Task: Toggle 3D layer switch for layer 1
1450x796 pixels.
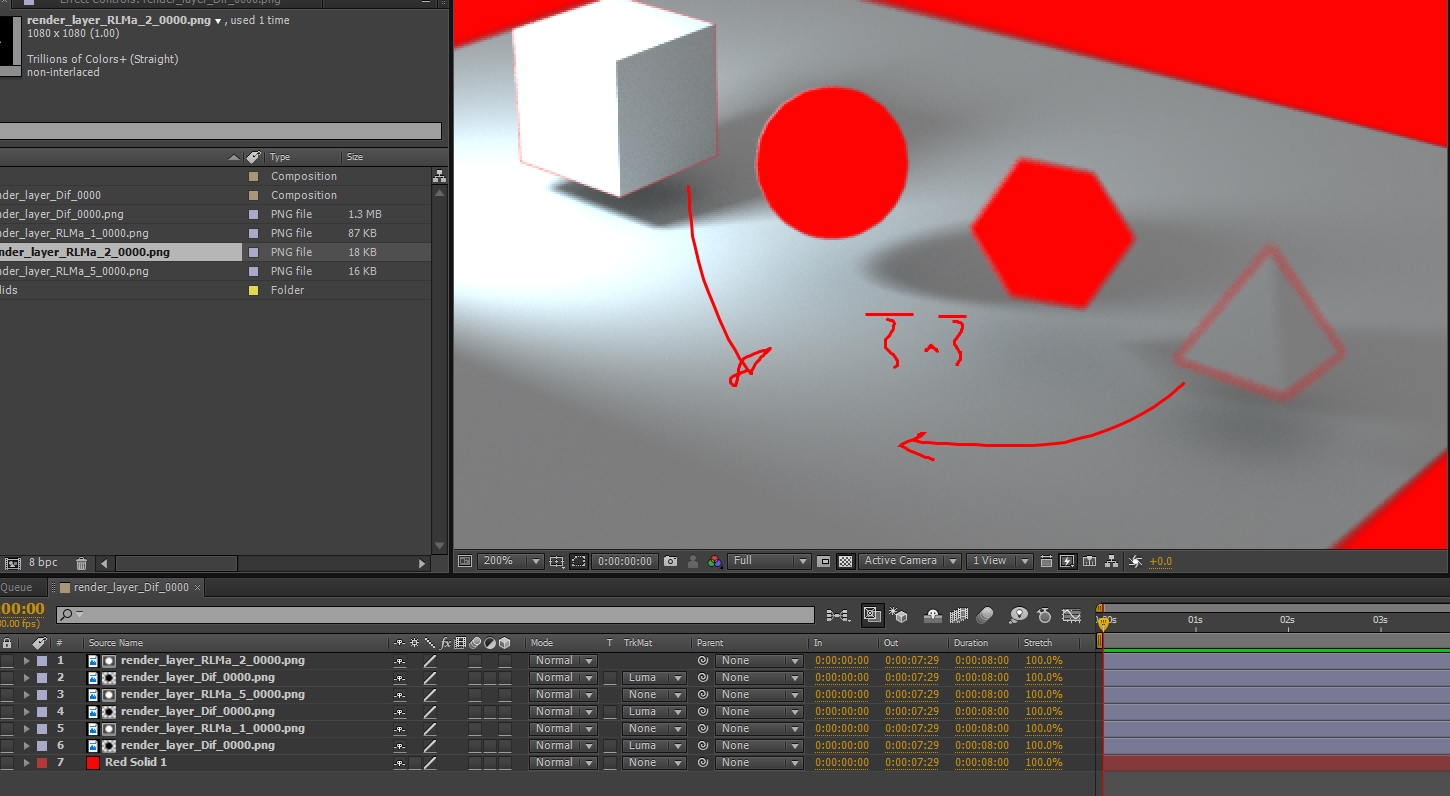Action: pyautogui.click(x=505, y=661)
